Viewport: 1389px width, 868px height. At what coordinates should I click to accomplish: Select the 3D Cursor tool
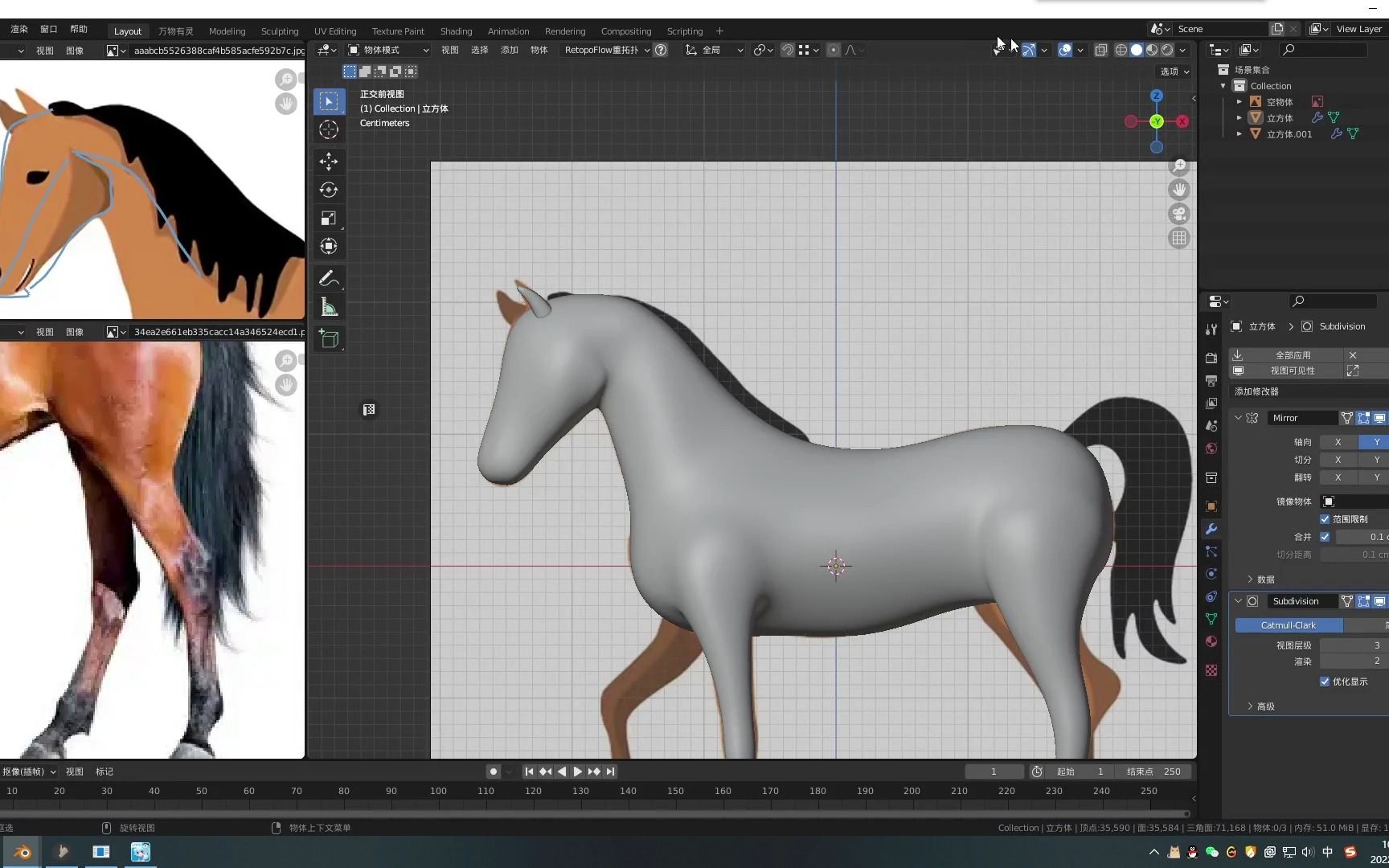pos(329,129)
